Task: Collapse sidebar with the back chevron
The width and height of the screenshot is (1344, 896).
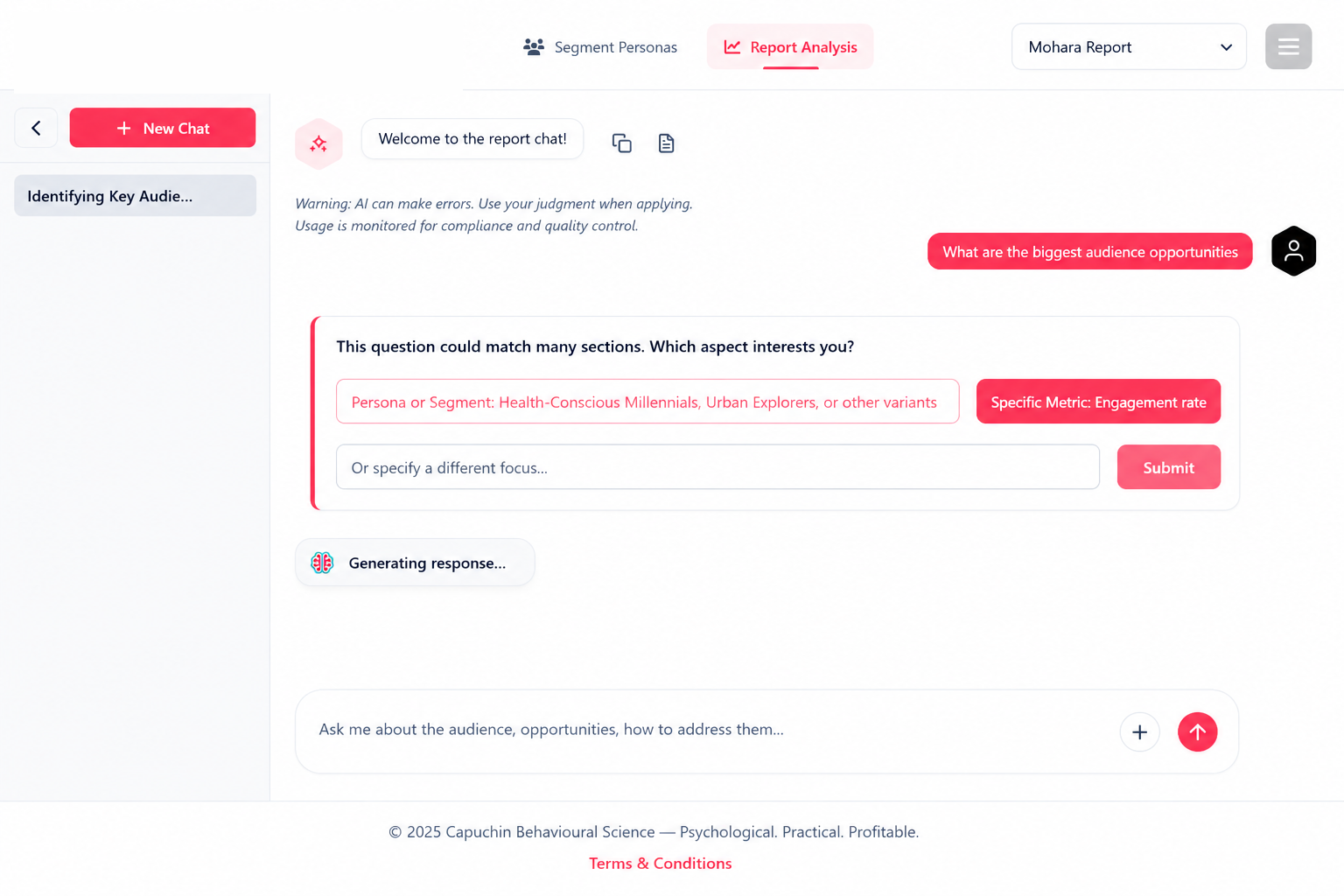Action: pyautogui.click(x=36, y=128)
